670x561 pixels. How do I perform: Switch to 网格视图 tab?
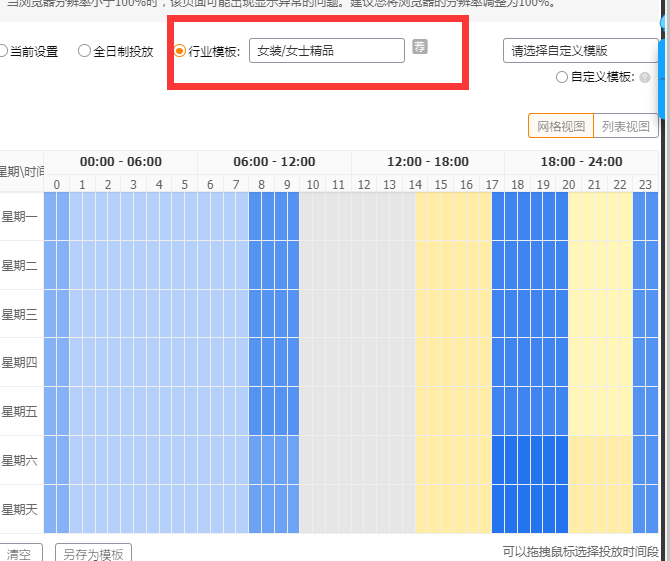561,126
